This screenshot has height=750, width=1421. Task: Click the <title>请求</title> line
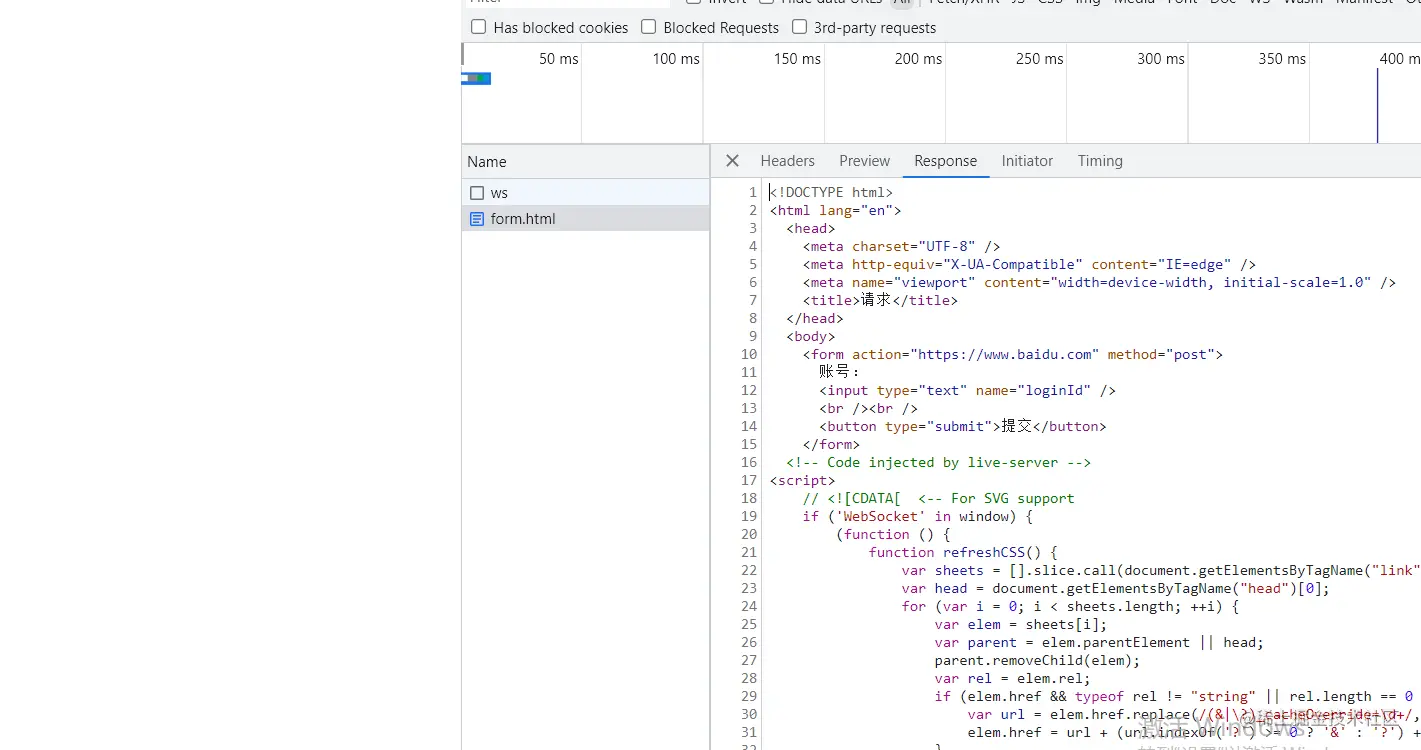(880, 300)
